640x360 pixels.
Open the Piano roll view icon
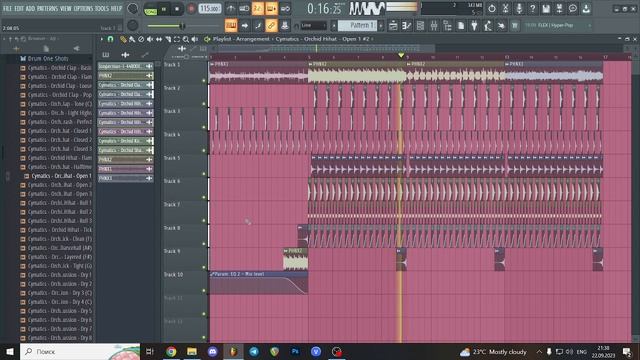tap(407, 26)
